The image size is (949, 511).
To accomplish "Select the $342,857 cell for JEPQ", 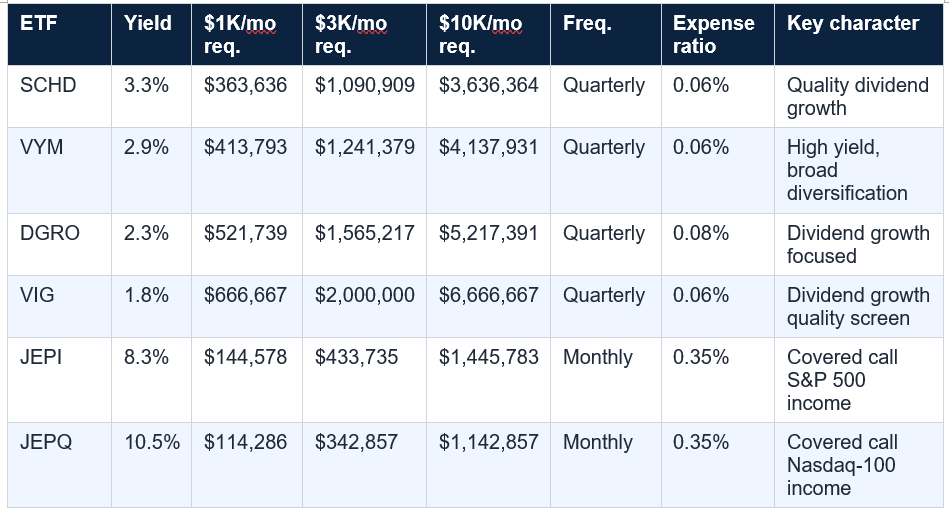I will coord(364,465).
